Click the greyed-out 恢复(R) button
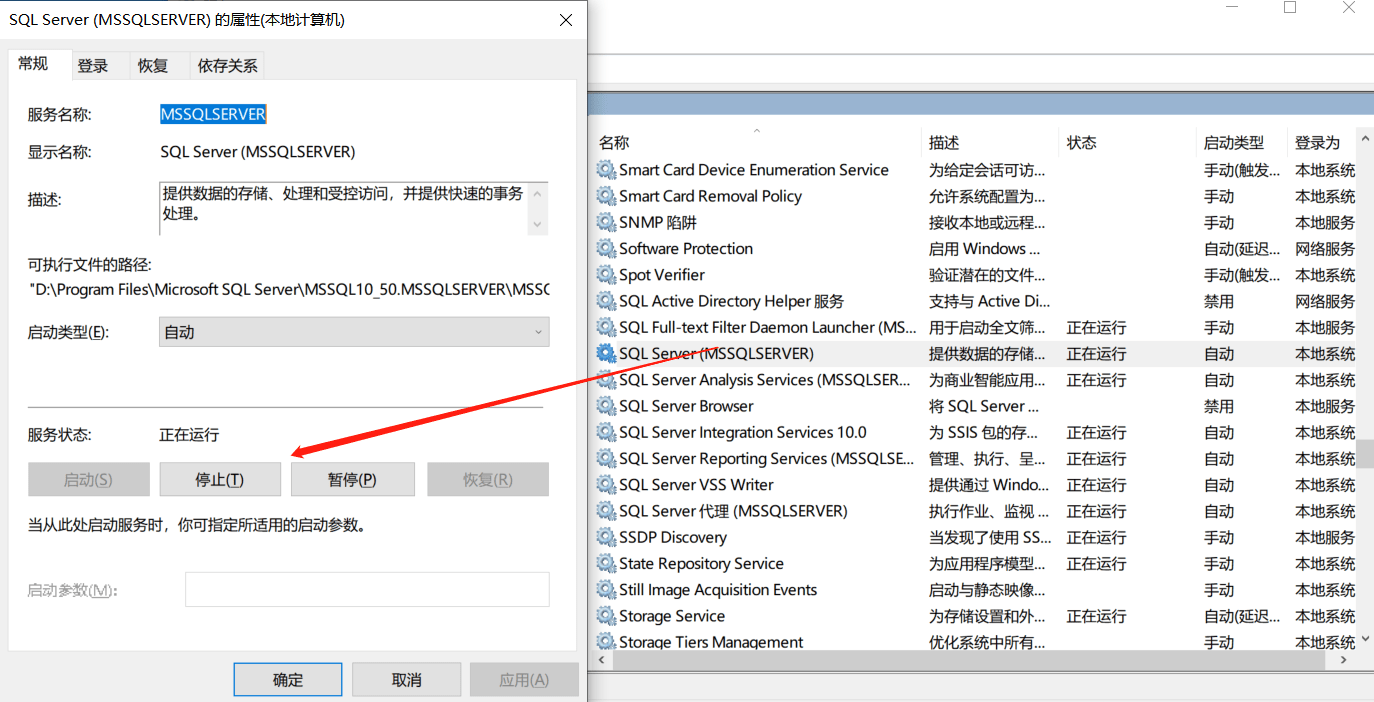Image resolution: width=1374 pixels, height=702 pixels. [x=488, y=479]
